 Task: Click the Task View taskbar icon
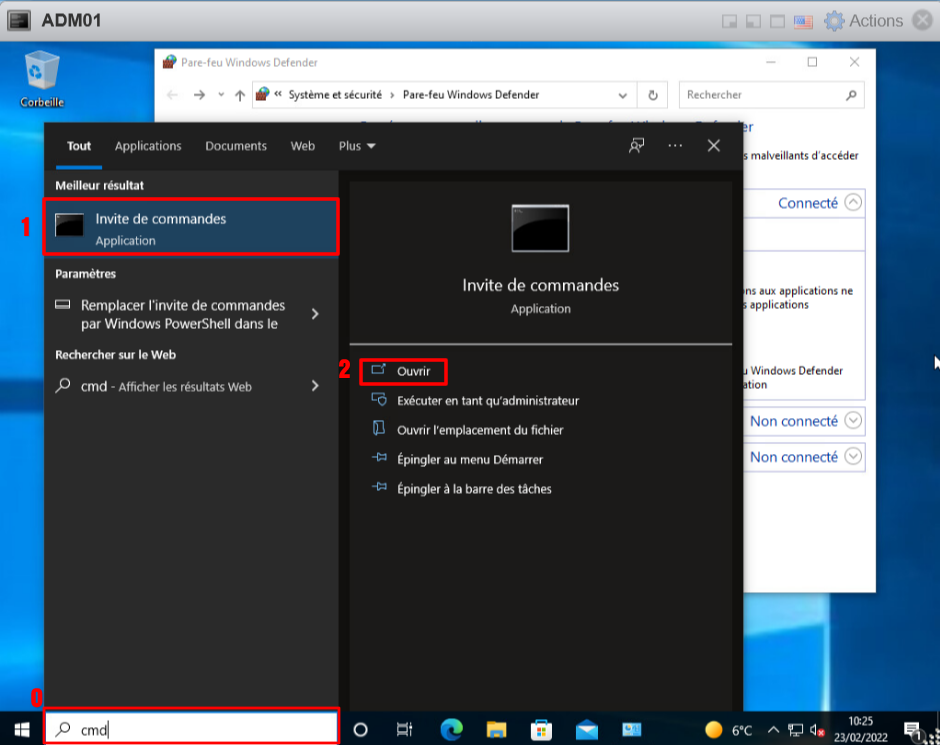coord(405,729)
